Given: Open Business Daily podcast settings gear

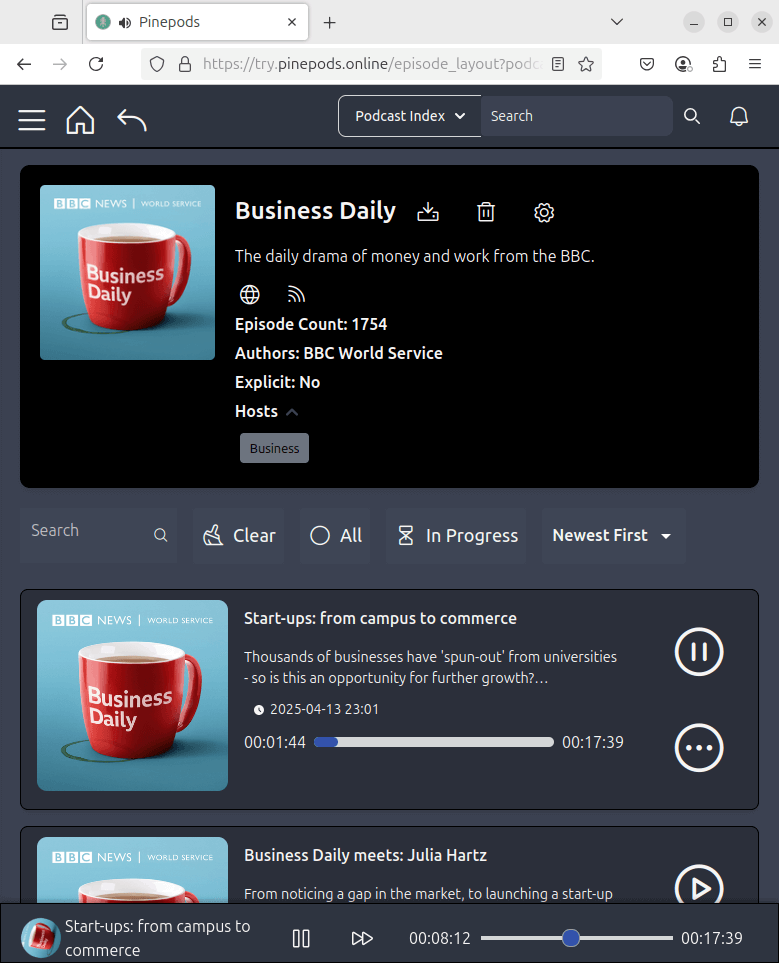Looking at the screenshot, I should [544, 212].
